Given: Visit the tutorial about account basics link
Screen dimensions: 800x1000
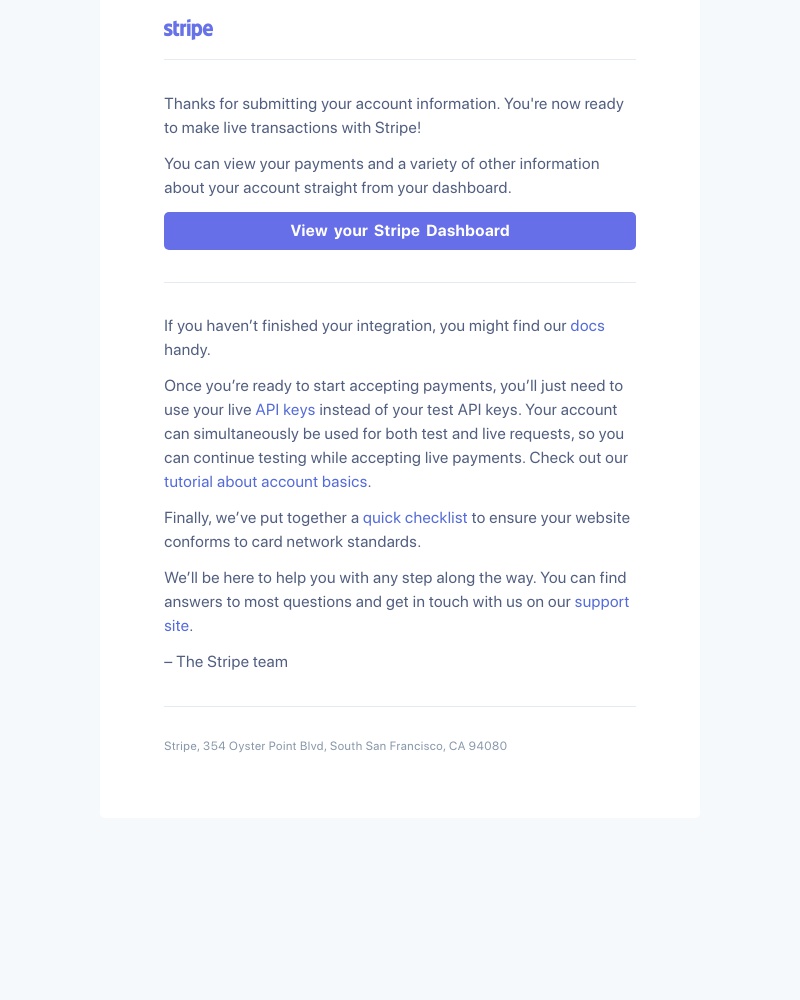Looking at the screenshot, I should click(x=265, y=481).
